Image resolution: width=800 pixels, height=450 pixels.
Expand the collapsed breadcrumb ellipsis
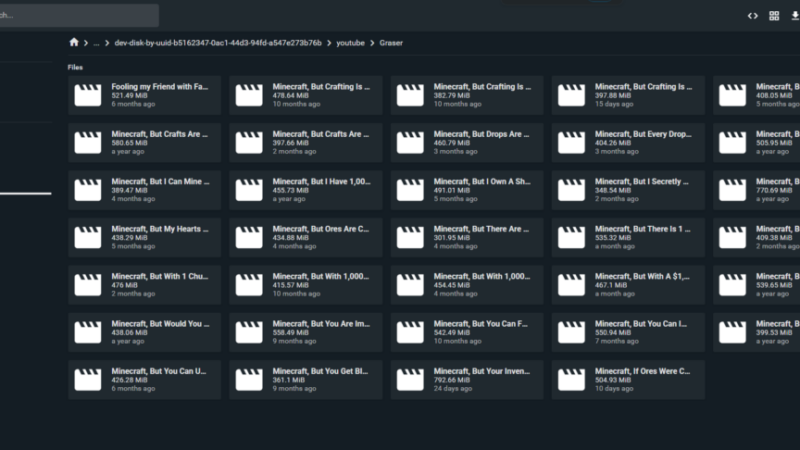pyautogui.click(x=96, y=43)
